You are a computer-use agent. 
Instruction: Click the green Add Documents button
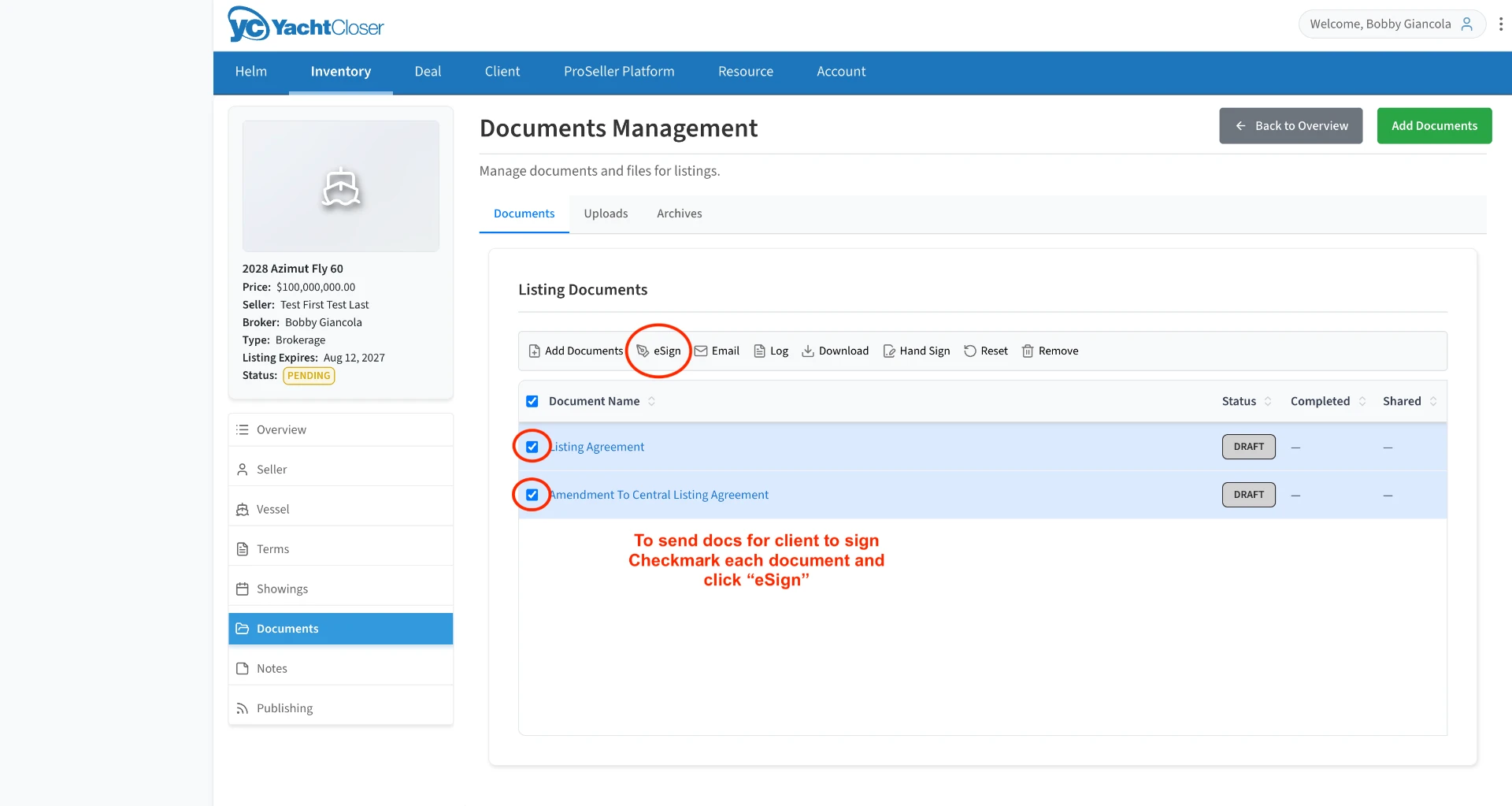pos(1434,126)
